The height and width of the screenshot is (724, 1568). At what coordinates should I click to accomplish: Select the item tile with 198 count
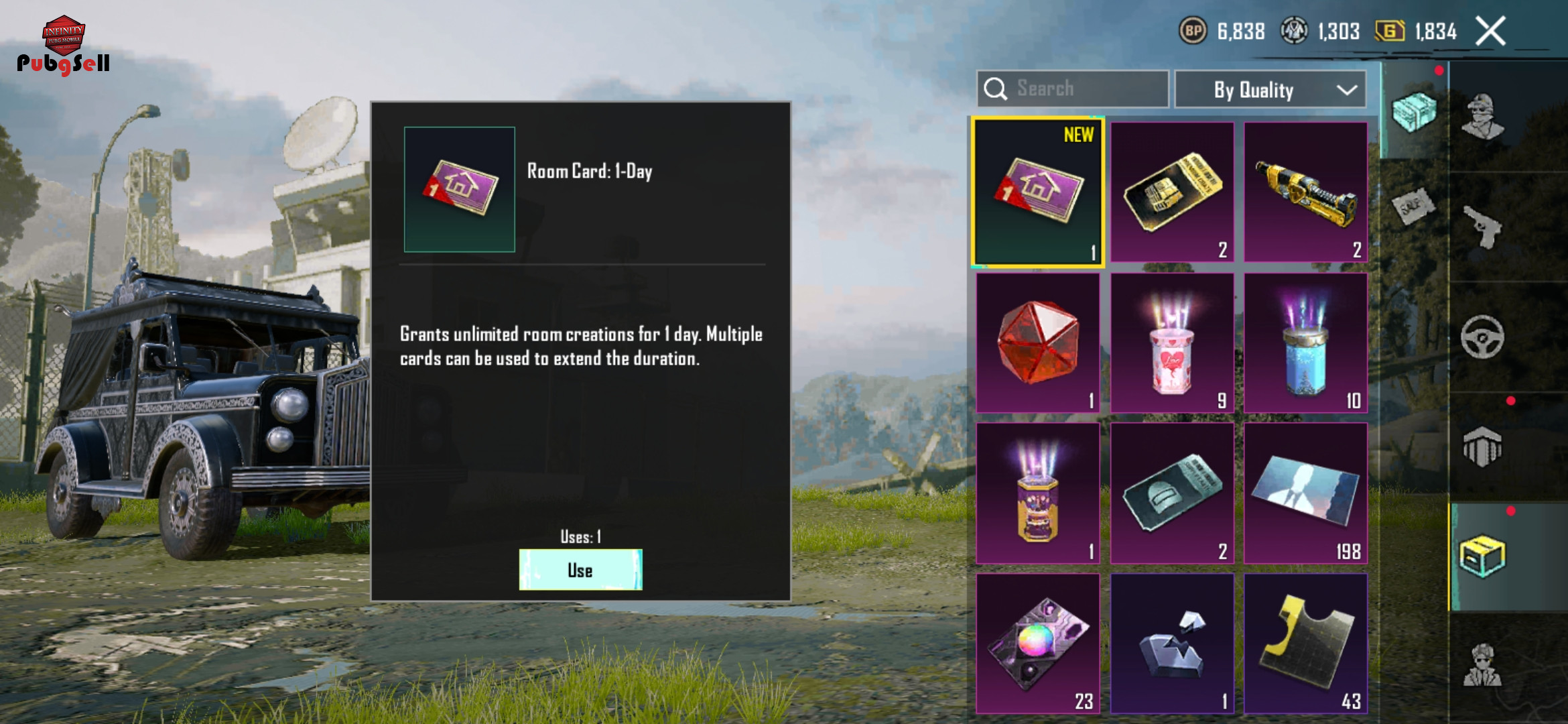click(x=1306, y=493)
